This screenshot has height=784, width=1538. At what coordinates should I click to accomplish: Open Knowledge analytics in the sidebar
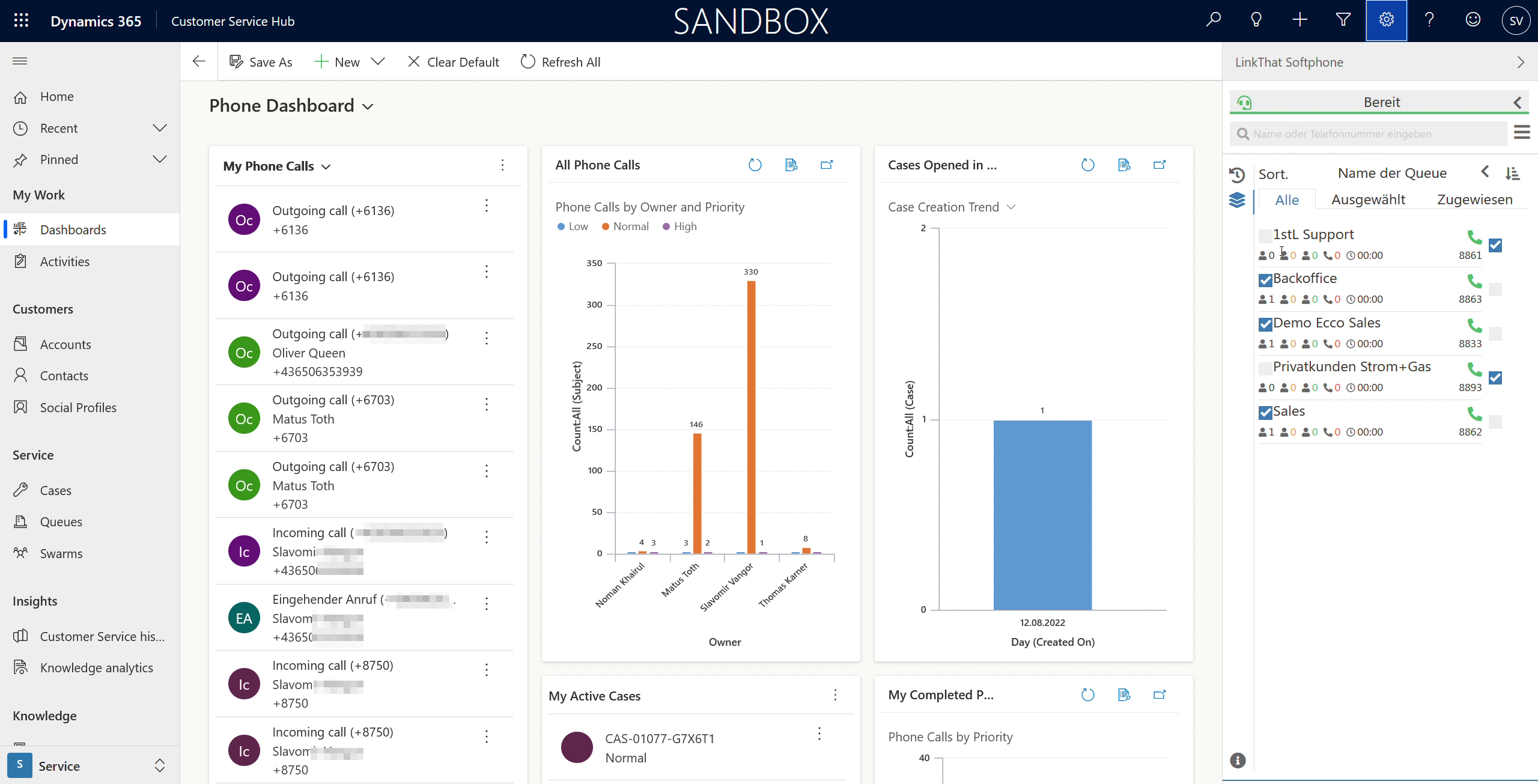point(90,667)
